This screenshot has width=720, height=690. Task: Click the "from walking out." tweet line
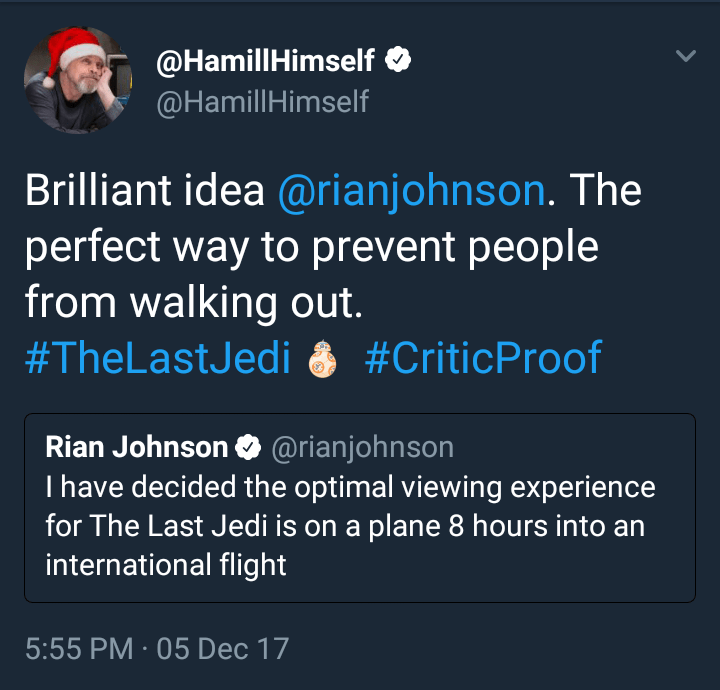pyautogui.click(x=192, y=302)
